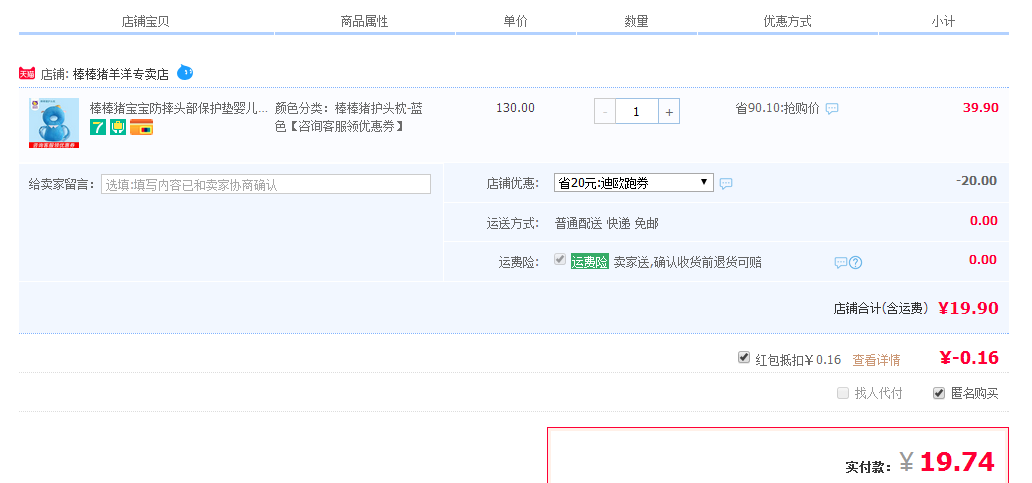This screenshot has width=1032, height=483.
Task: Click the 颜色分类 attribute description text
Action: [x=349, y=117]
